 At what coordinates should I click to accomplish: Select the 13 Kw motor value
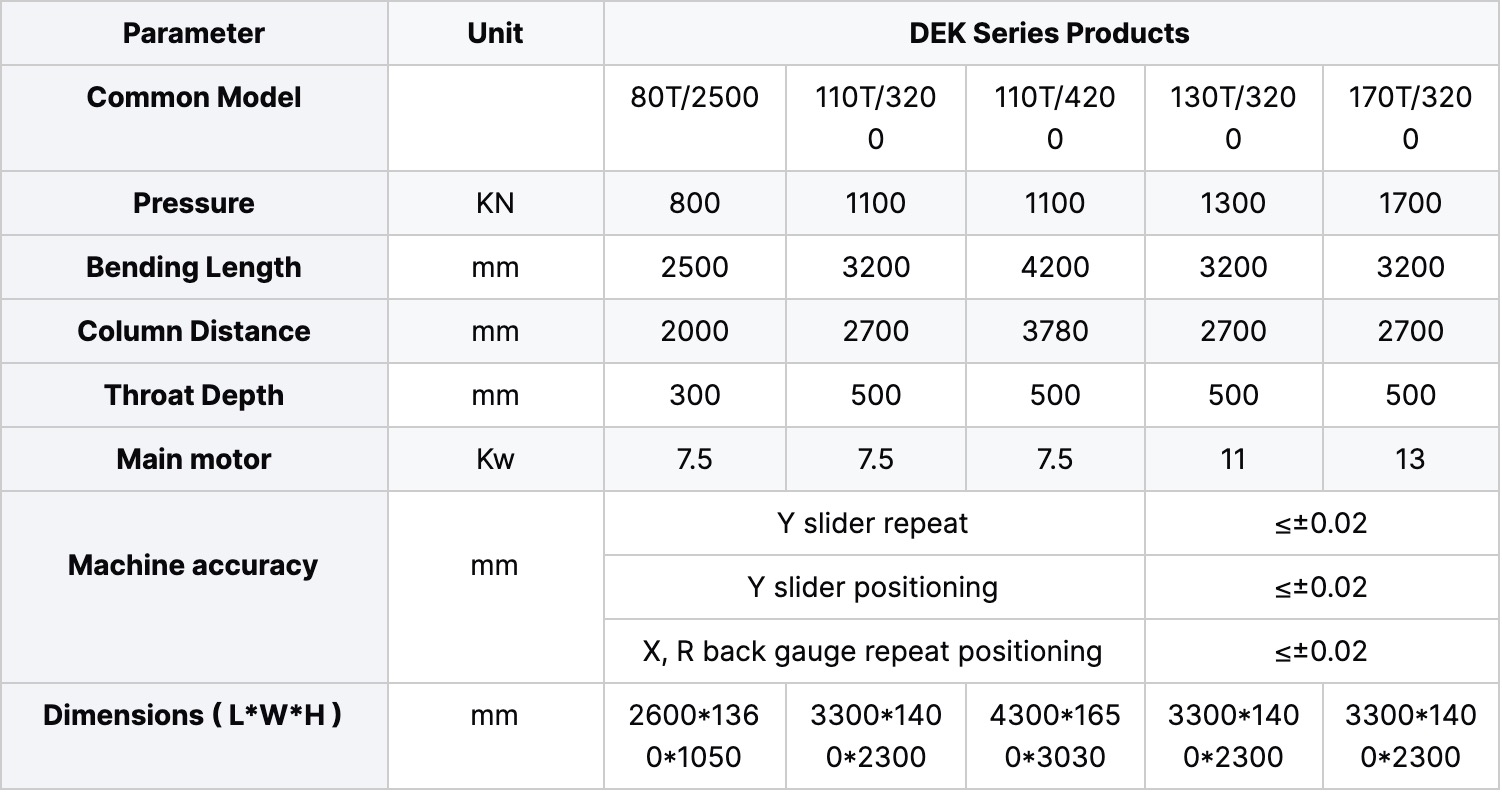[1410, 459]
